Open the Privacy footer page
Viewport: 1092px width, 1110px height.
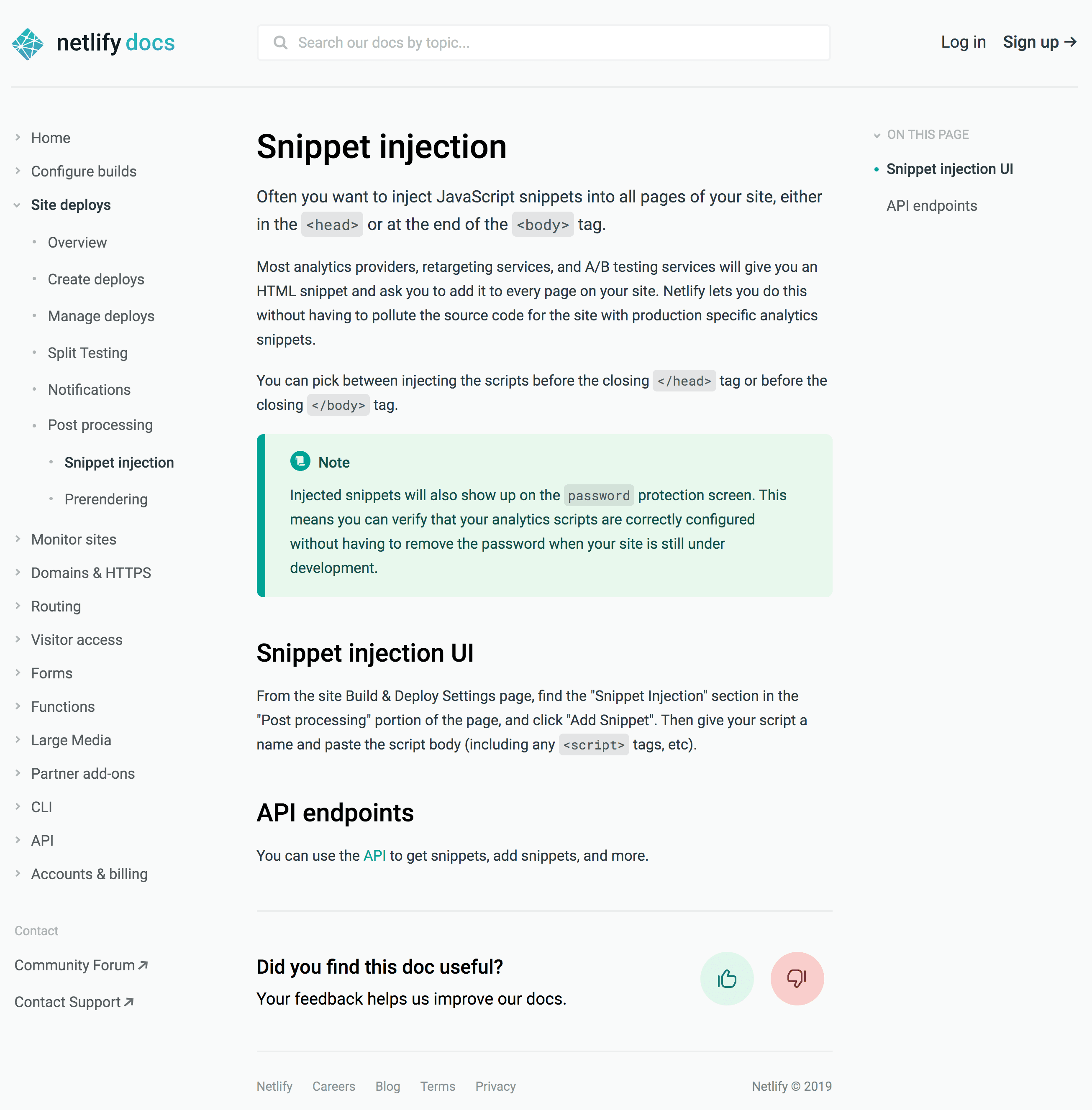point(495,1086)
